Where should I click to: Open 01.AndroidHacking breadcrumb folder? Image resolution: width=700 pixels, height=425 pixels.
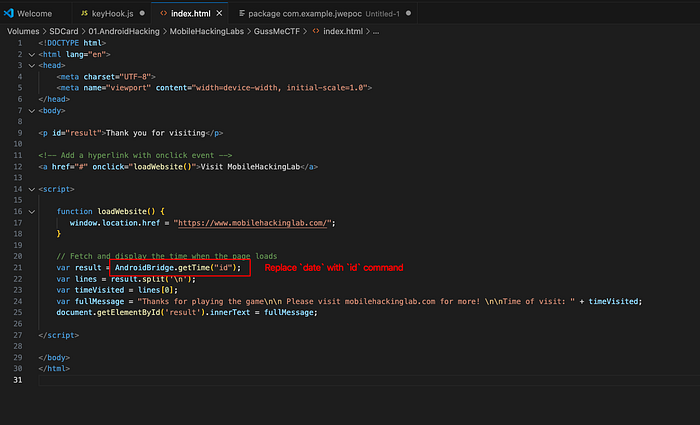(x=124, y=31)
